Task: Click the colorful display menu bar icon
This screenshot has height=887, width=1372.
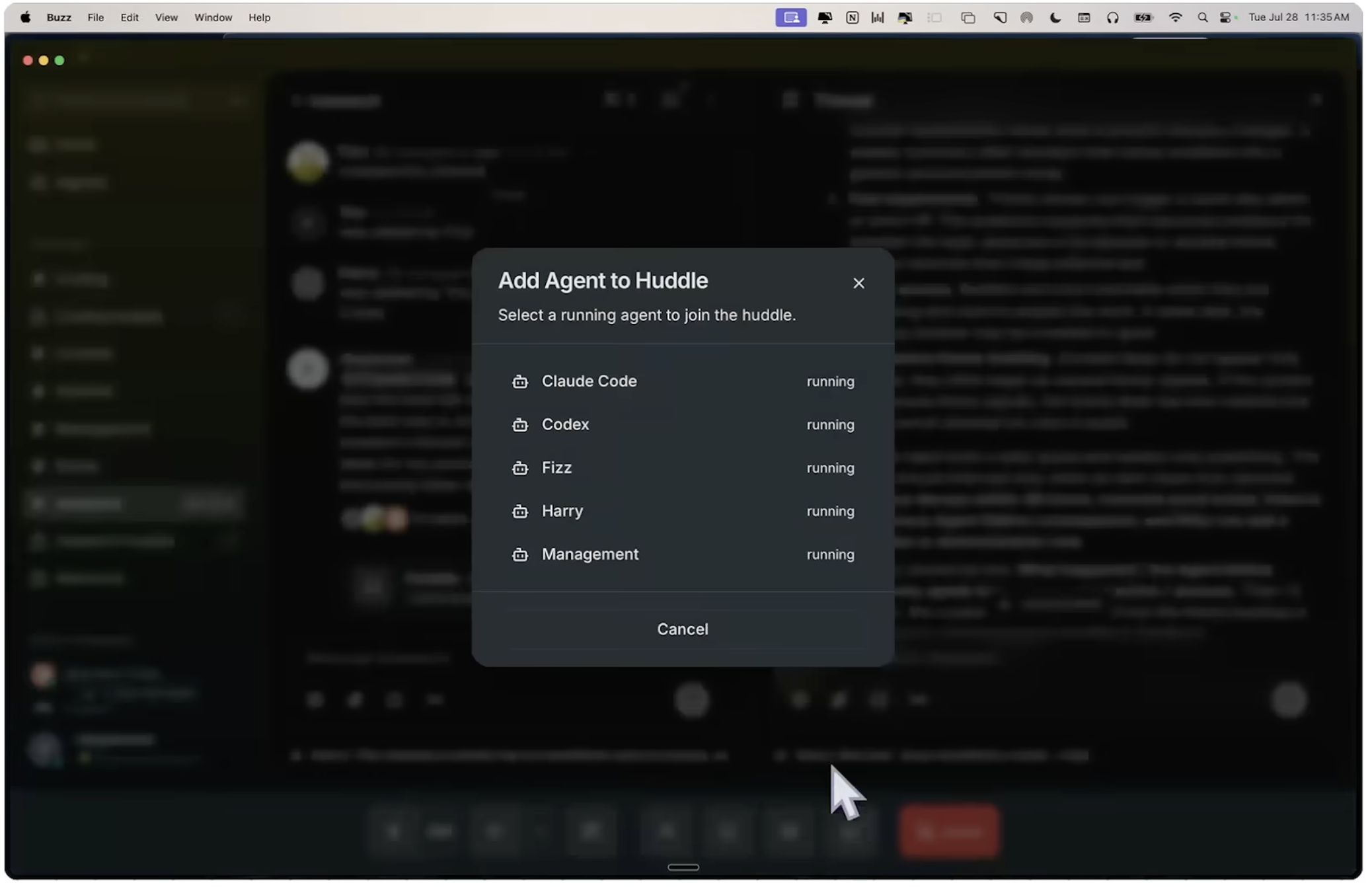Action: point(905,18)
